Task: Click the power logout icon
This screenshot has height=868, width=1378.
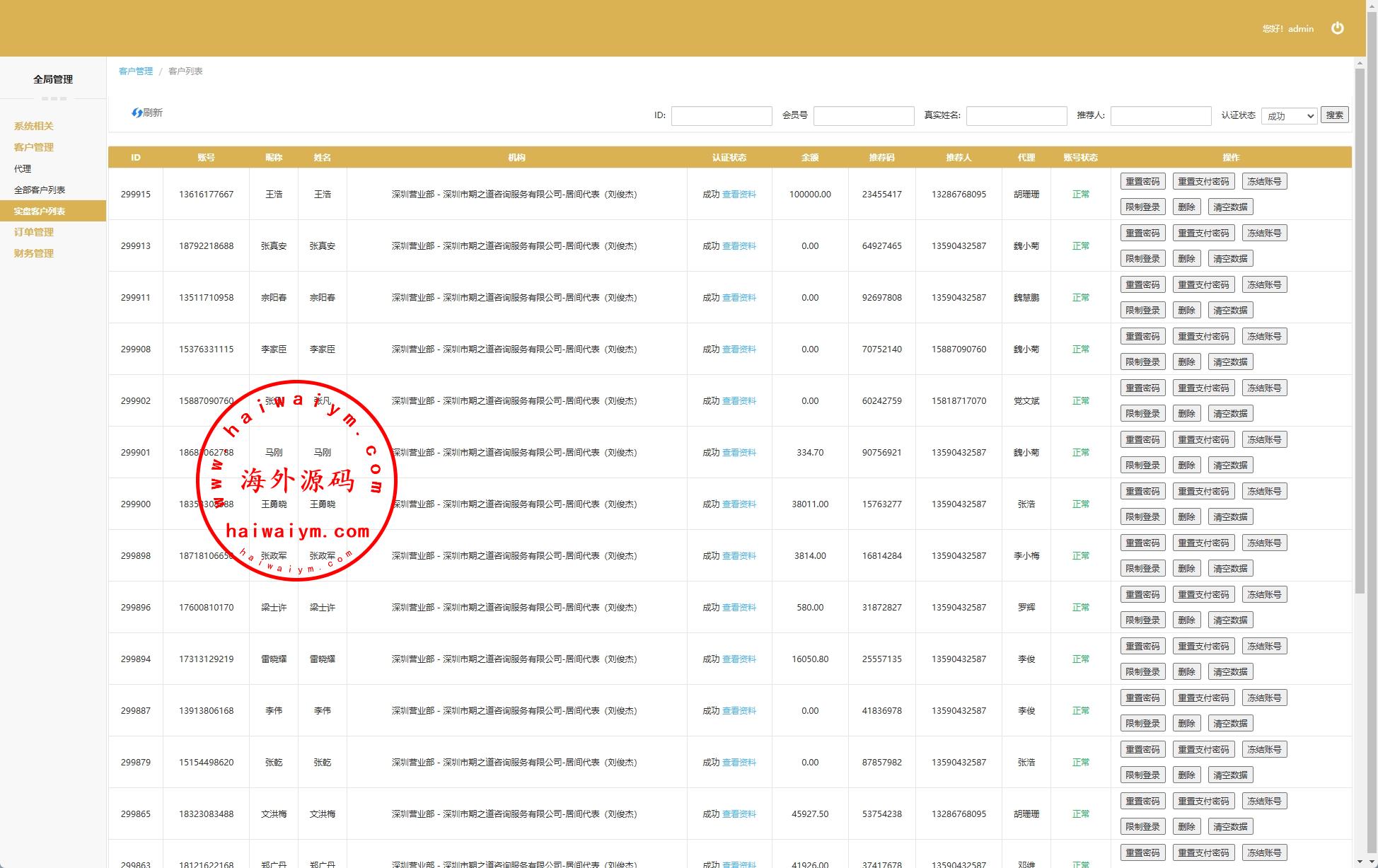Action: tap(1337, 28)
